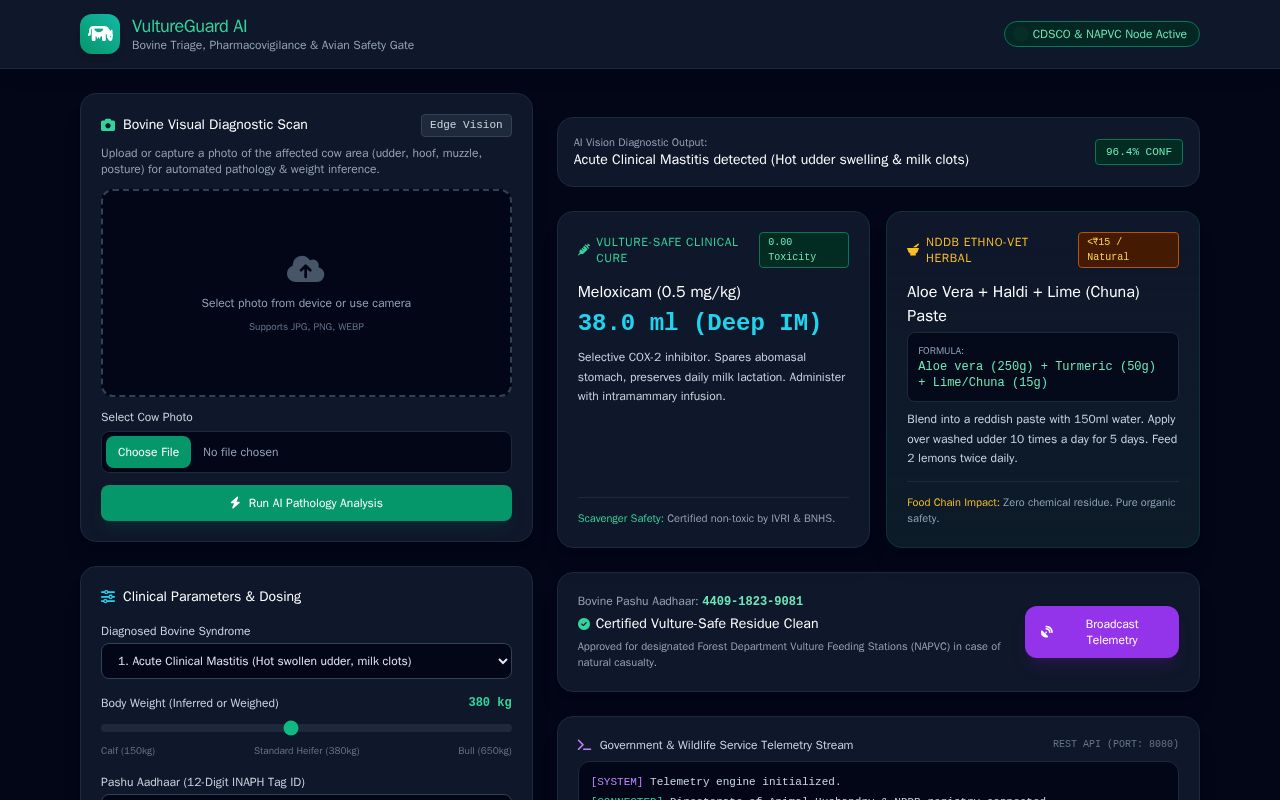Viewport: 1280px width, 800px height.
Task: Click the lightning bolt icon on Run AI button
Action: click(236, 503)
